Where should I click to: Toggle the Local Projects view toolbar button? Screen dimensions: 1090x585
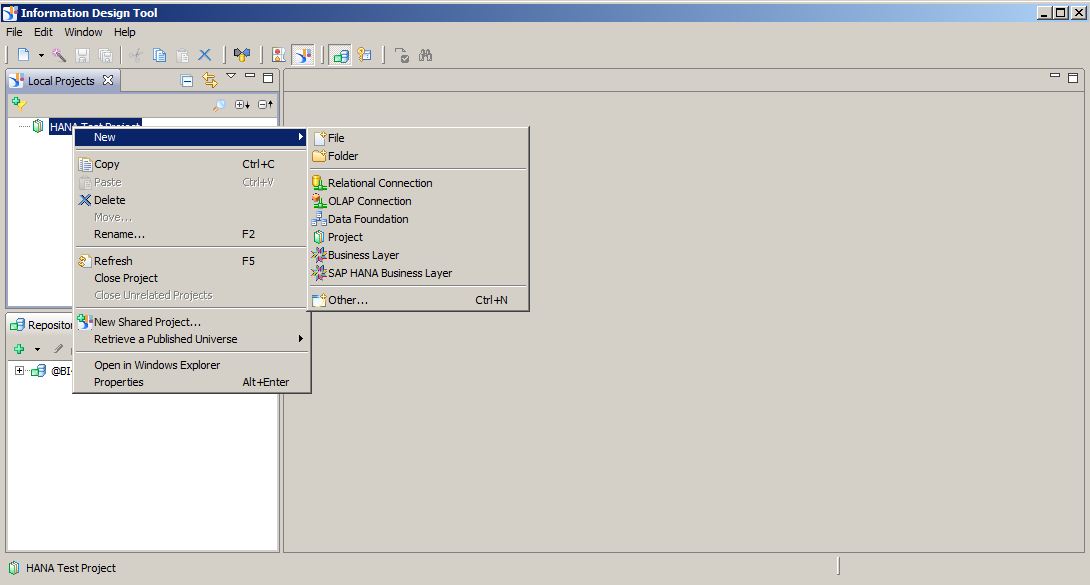[x=303, y=55]
